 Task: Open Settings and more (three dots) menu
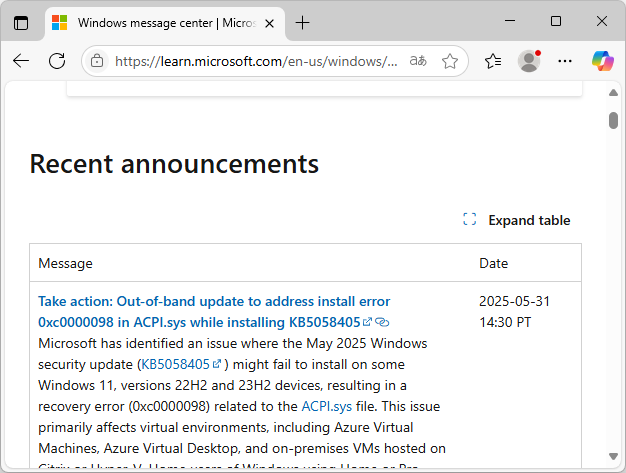tap(565, 61)
